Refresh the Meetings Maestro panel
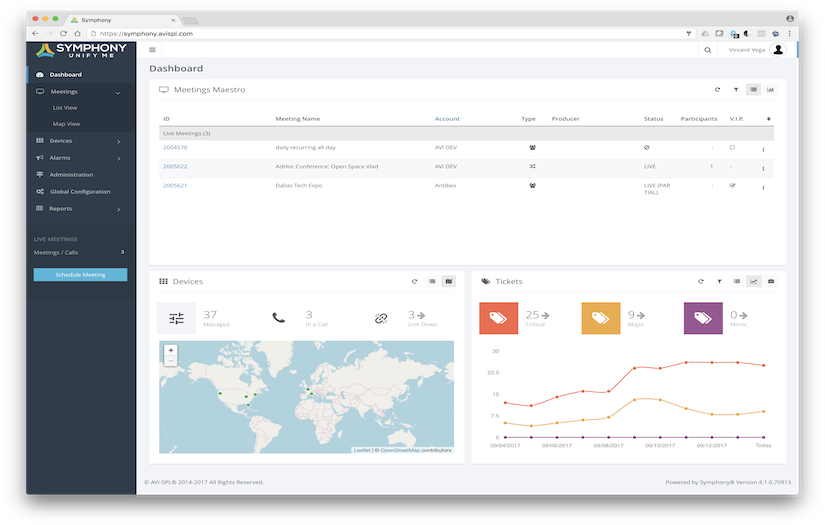825x525 pixels. 717,90
